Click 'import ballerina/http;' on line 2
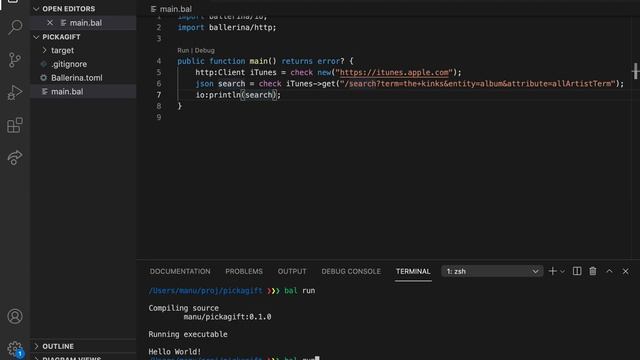Screen dimensions: 640x360 point(227,27)
